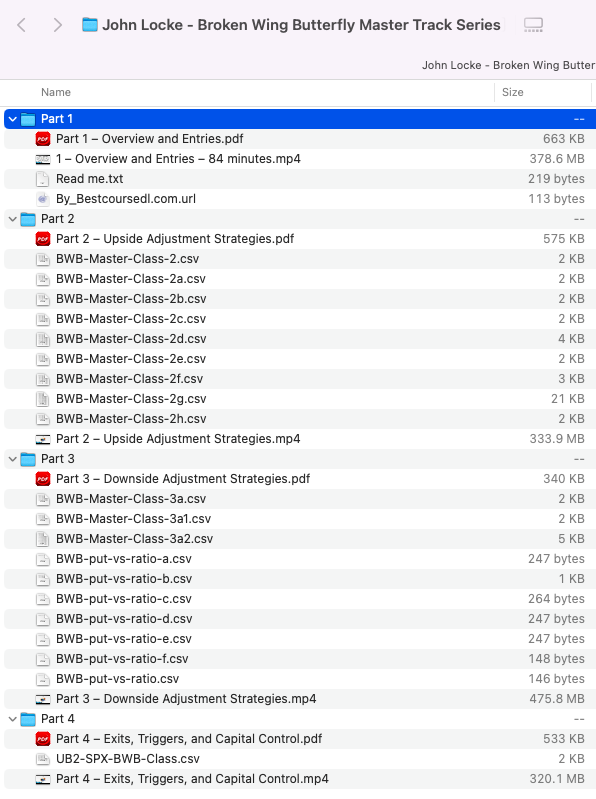Collapse the Part 1 folder
The image size is (596, 799).
coord(13,119)
